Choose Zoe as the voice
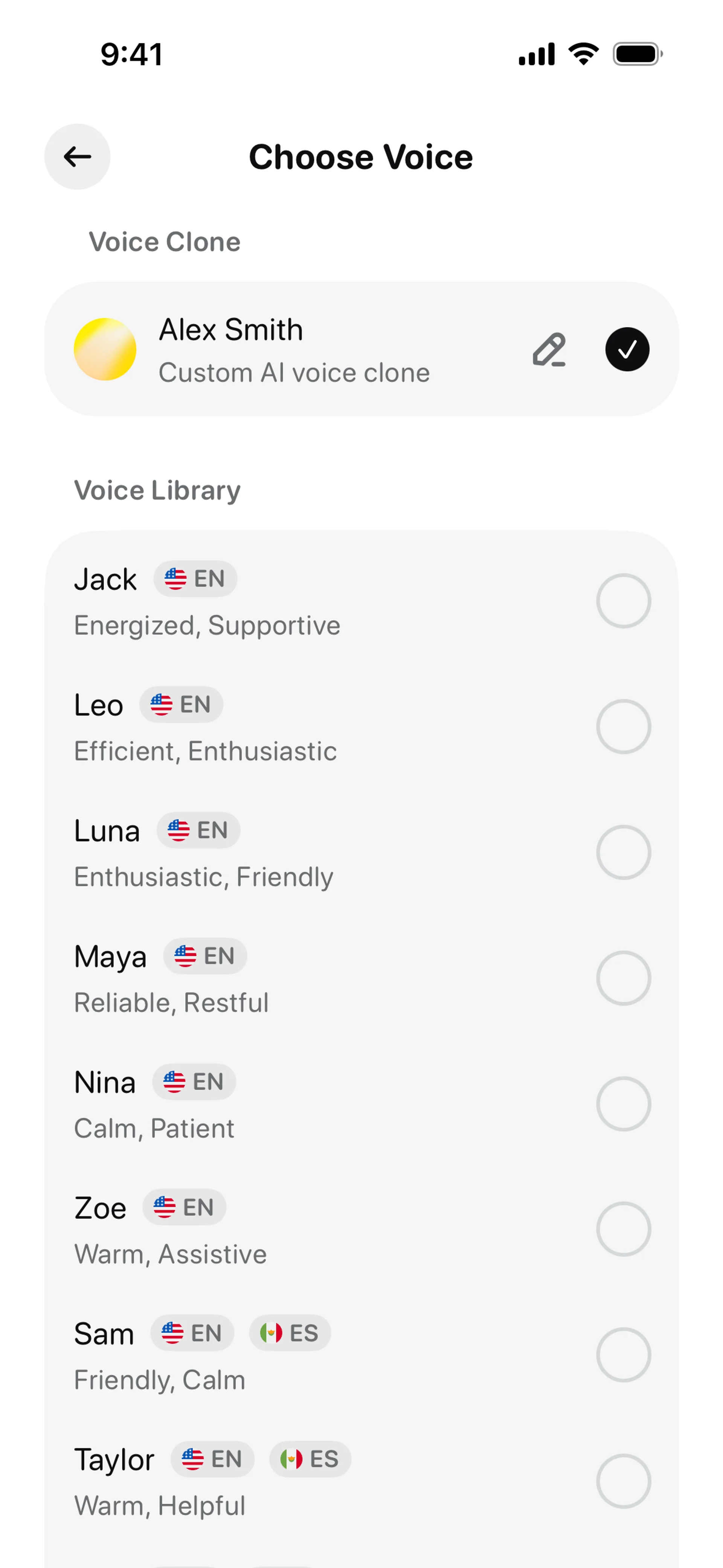This screenshot has height=1568, width=723. pos(623,1229)
